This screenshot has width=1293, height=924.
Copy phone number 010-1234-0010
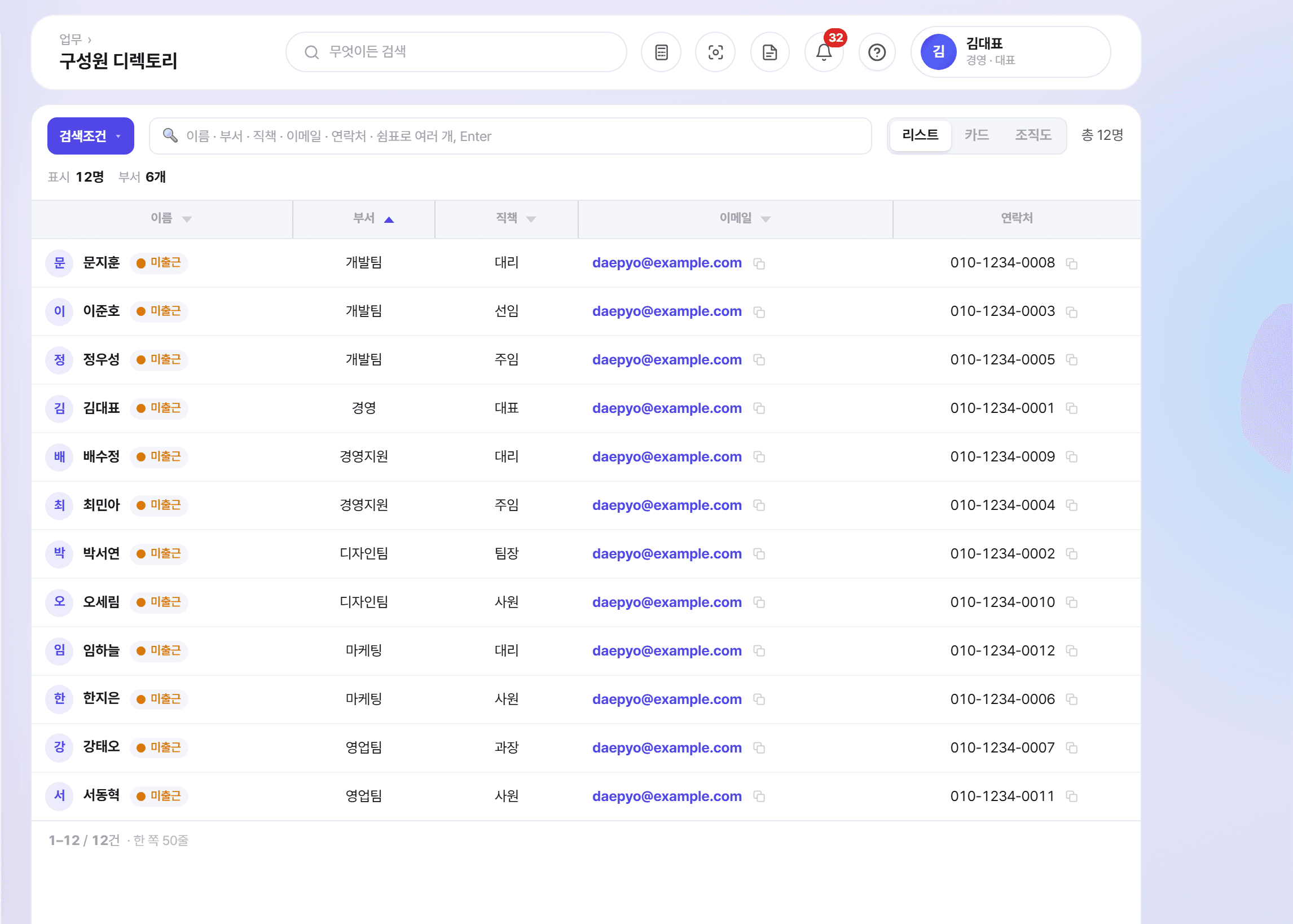(1072, 602)
